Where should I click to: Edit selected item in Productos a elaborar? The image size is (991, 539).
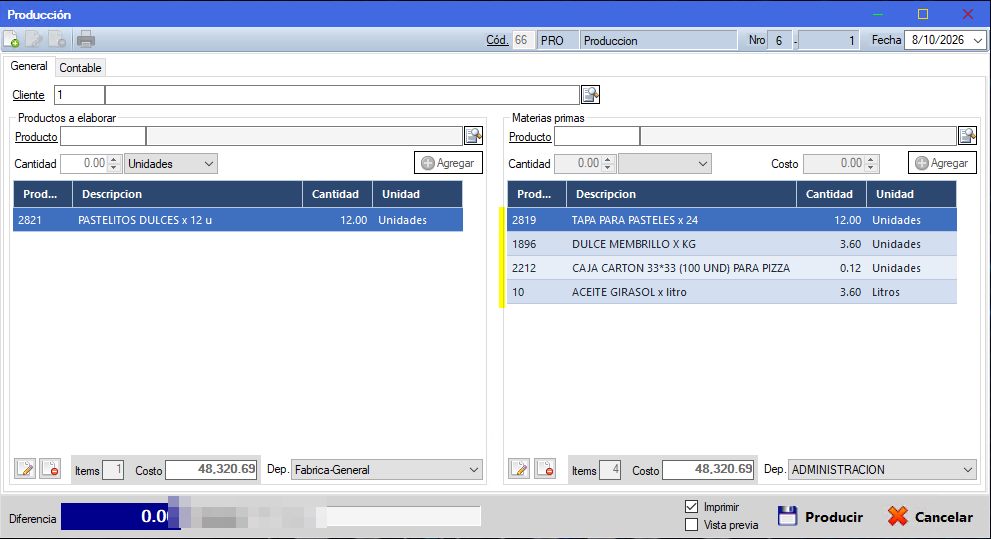25,469
